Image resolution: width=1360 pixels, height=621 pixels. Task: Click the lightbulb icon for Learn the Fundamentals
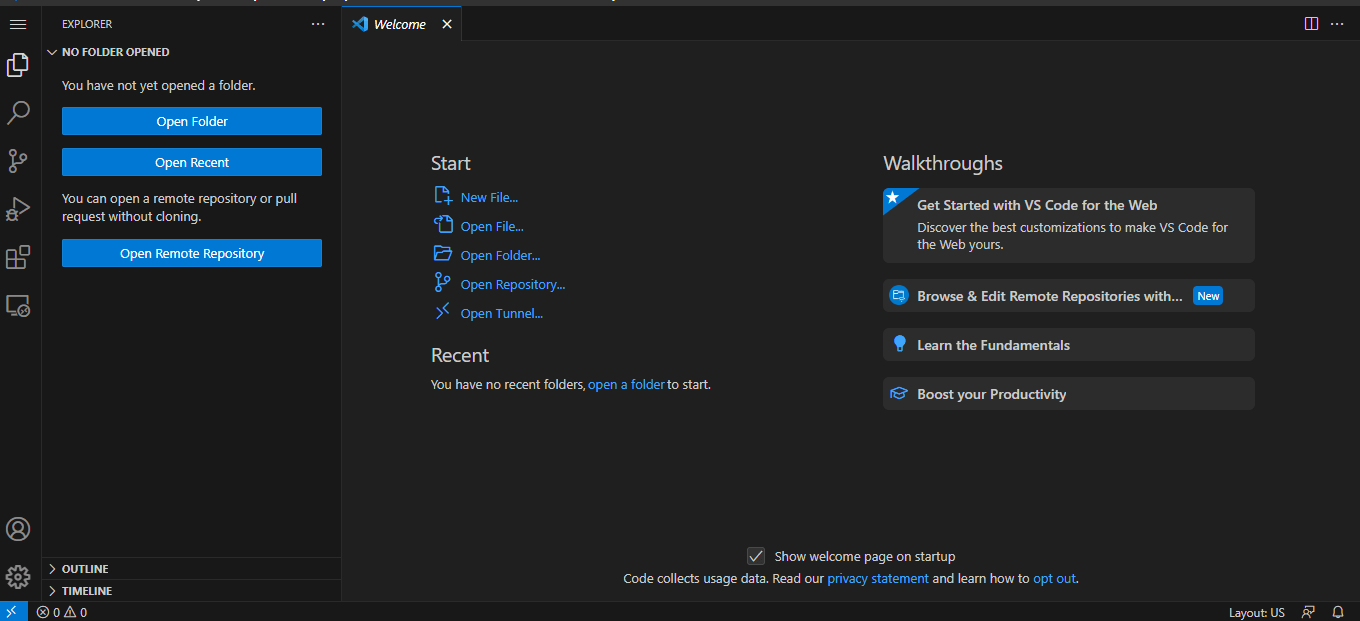899,345
